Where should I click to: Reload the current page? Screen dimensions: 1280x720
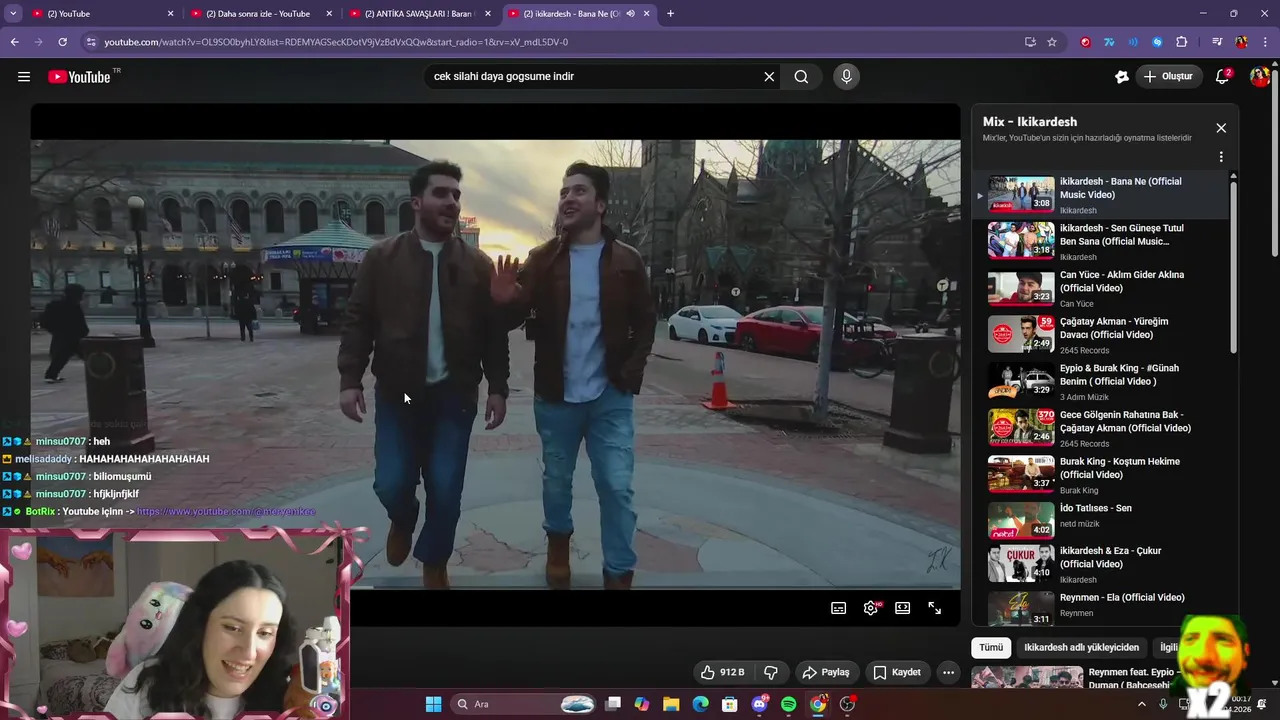(62, 42)
